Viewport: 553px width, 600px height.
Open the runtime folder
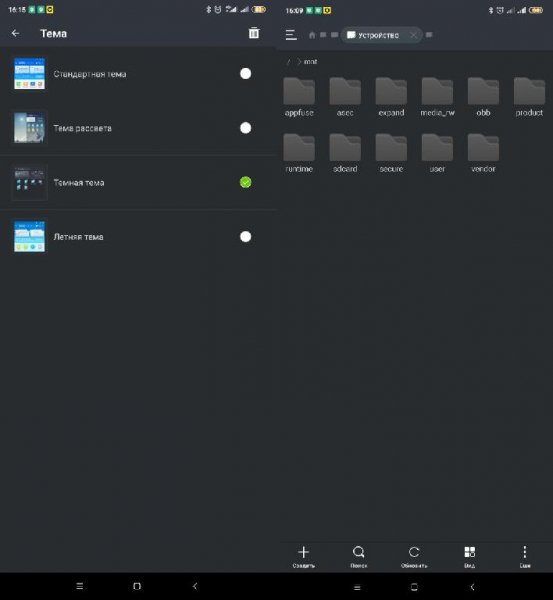click(299, 153)
